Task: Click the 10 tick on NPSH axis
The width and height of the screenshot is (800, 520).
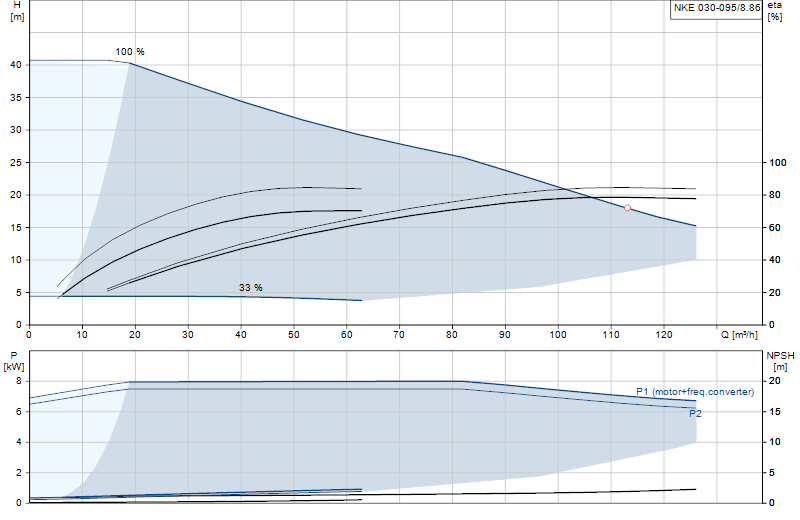Action: 775,442
